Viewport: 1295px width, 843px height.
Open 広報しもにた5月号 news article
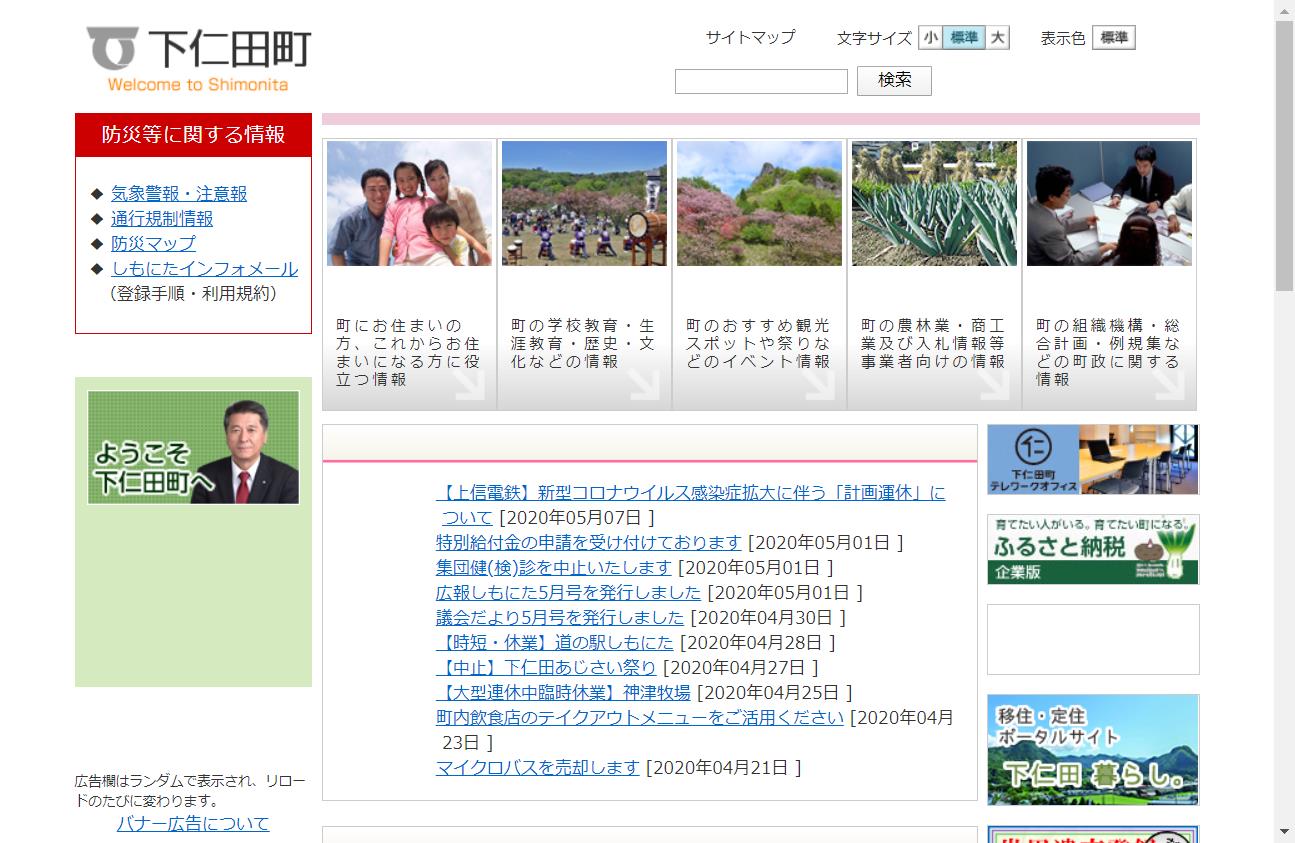(570, 592)
